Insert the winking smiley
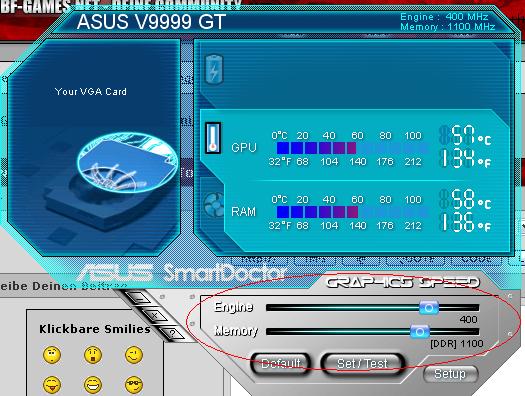Image resolution: width=525 pixels, height=396 pixels. [x=134, y=355]
